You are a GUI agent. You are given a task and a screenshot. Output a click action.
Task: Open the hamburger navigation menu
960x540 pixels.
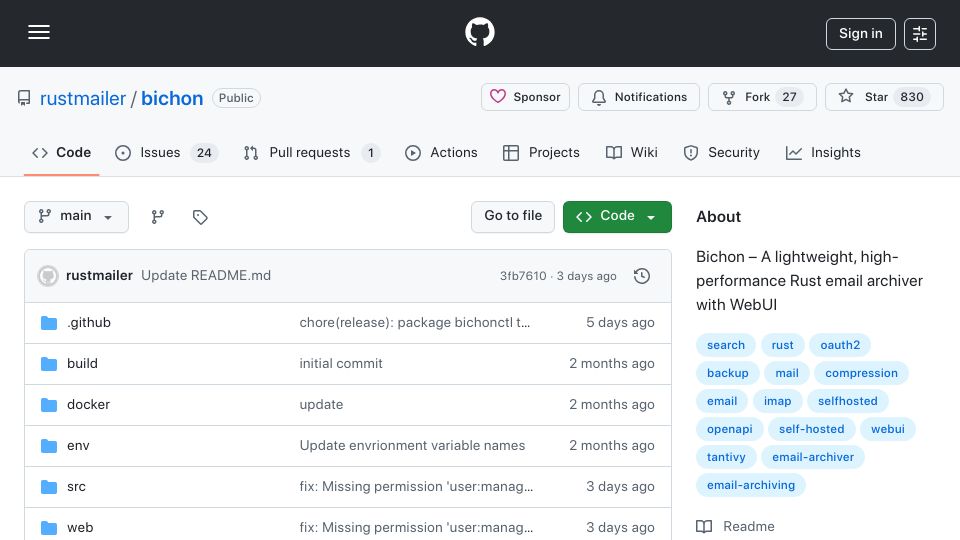39,32
